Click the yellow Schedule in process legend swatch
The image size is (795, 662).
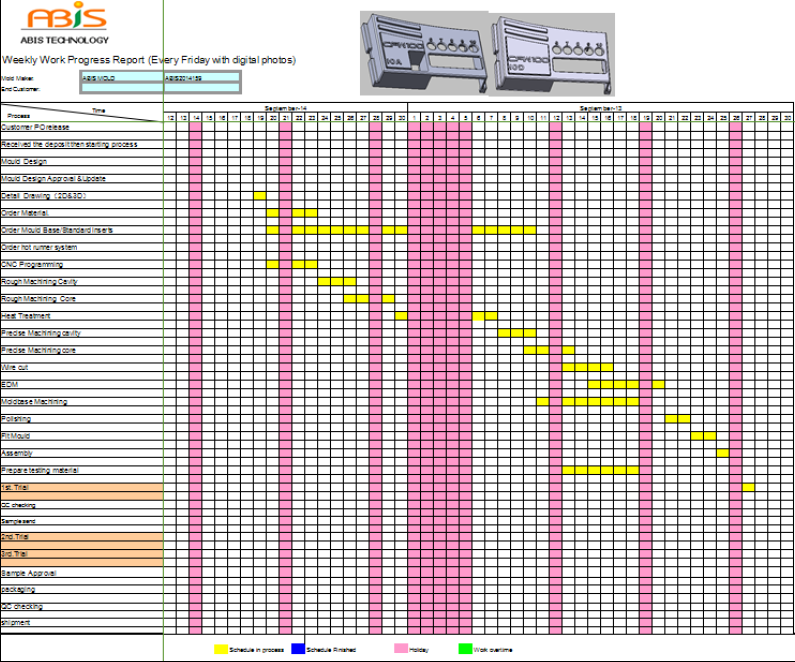(222, 649)
